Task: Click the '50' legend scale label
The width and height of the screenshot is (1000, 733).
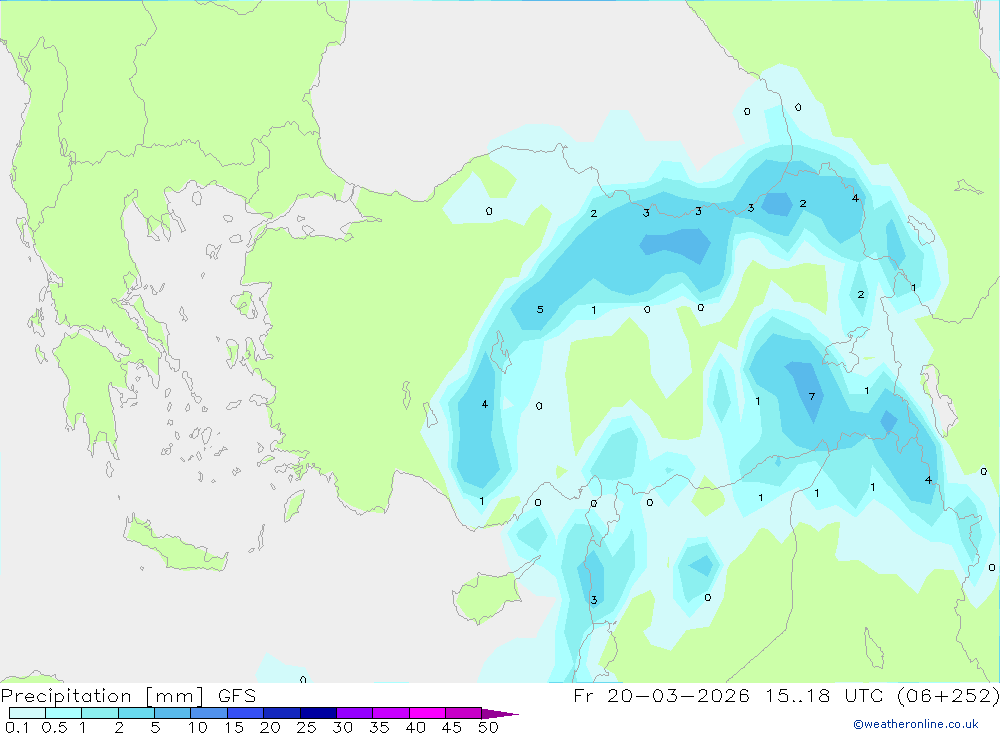Action: point(488,727)
